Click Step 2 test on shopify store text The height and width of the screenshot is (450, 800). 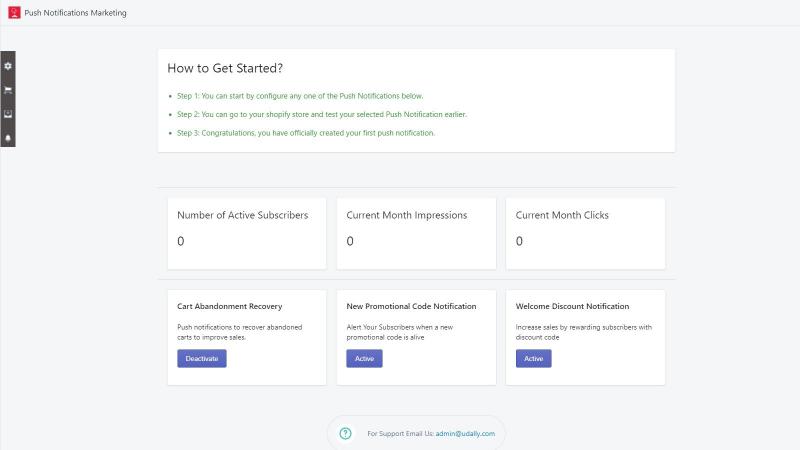(x=322, y=114)
